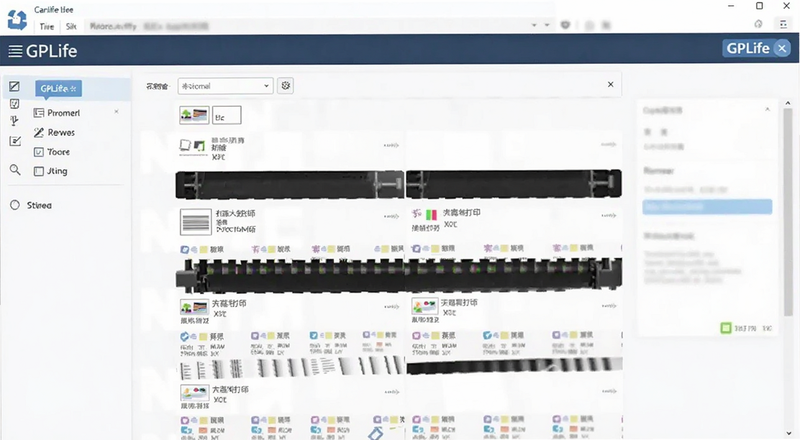800x440 pixels.
Task: Select the pencil-on-box icon in the left rail
Action: (x=15, y=141)
